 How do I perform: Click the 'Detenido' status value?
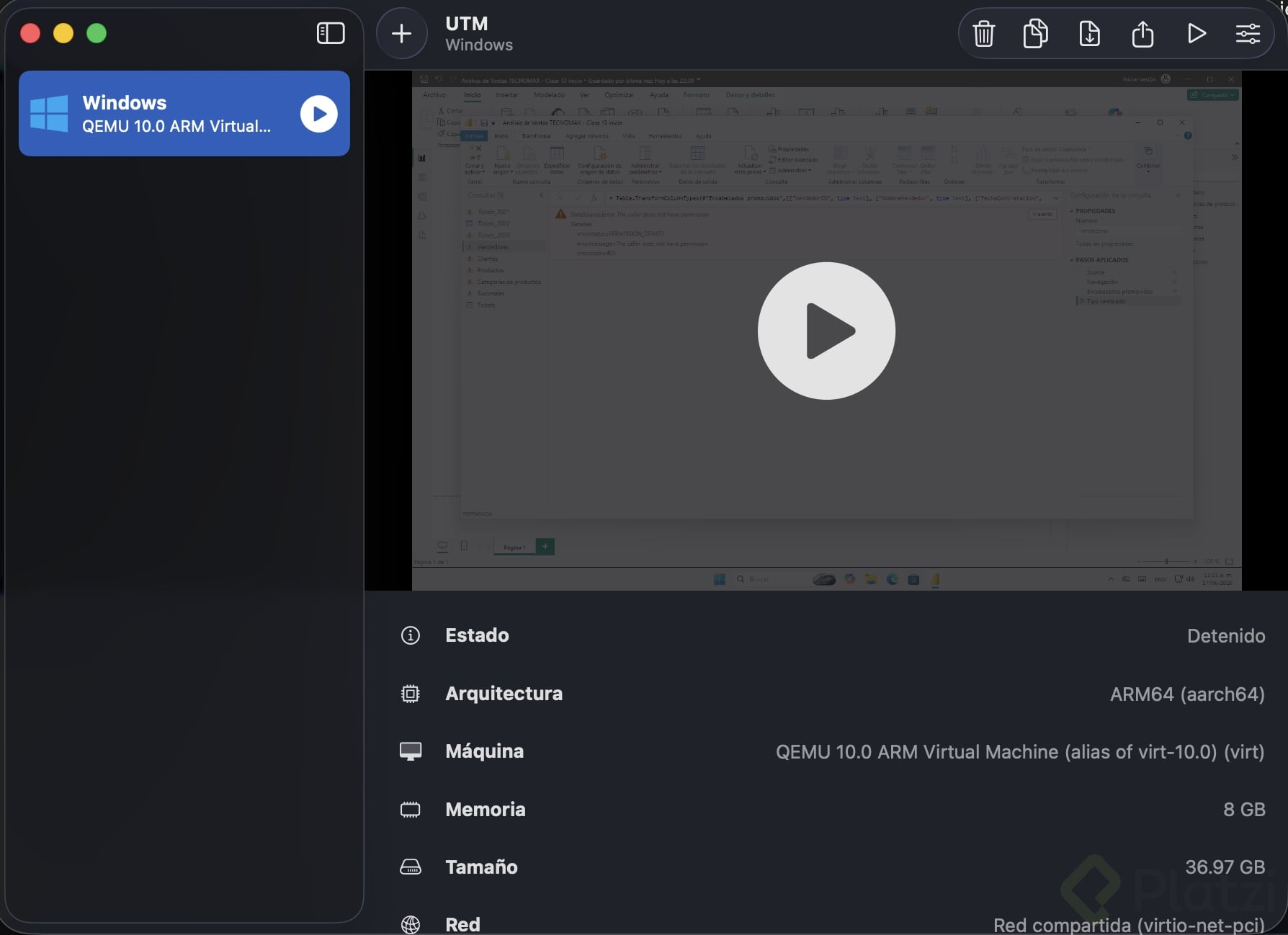(x=1226, y=636)
